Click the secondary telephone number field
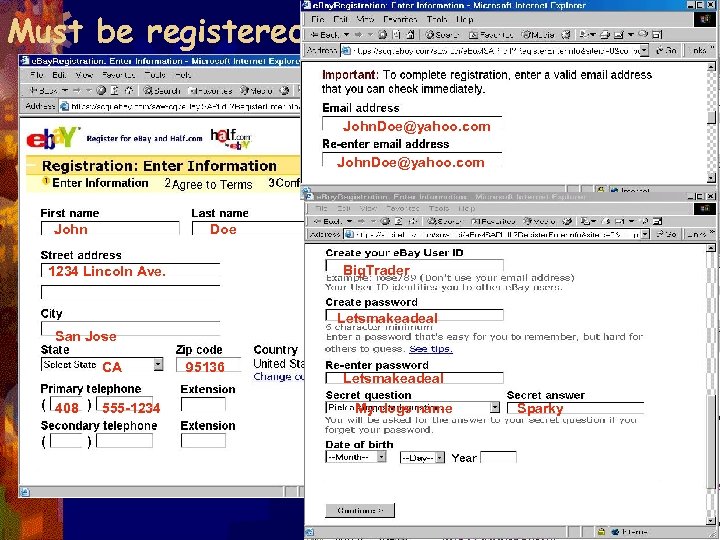 (124, 441)
